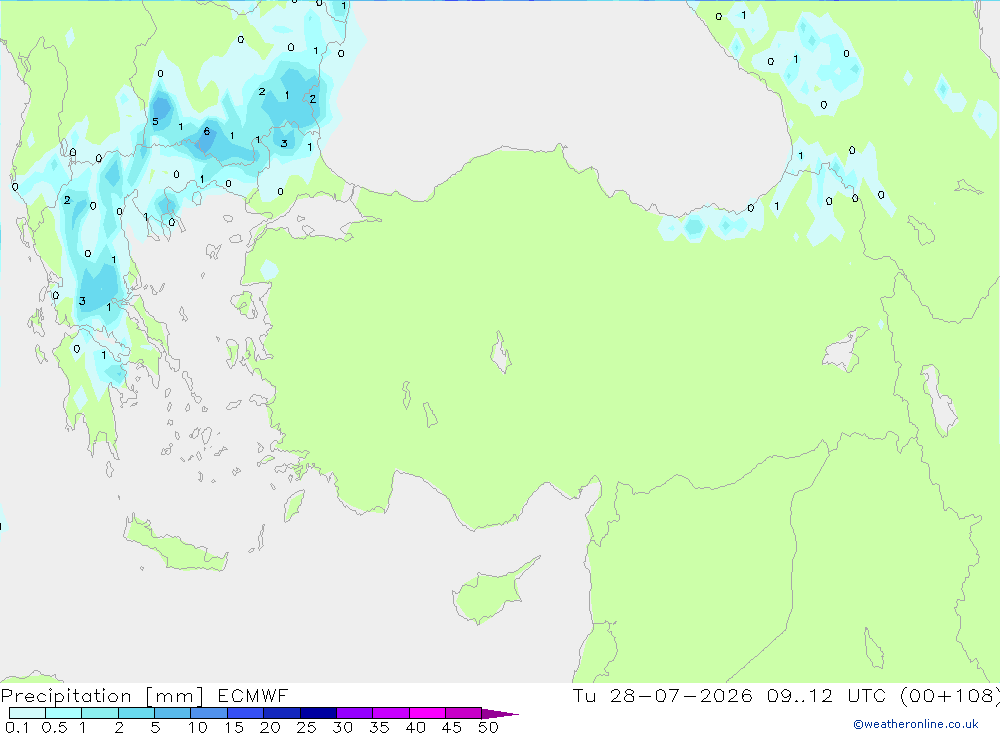Click the 45–50 mm legend color swatch
The width and height of the screenshot is (1000, 733).
(464, 713)
